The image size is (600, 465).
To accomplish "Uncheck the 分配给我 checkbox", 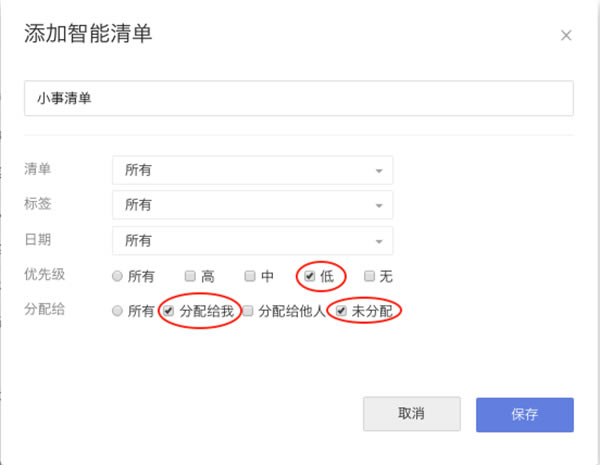I will [x=169, y=312].
